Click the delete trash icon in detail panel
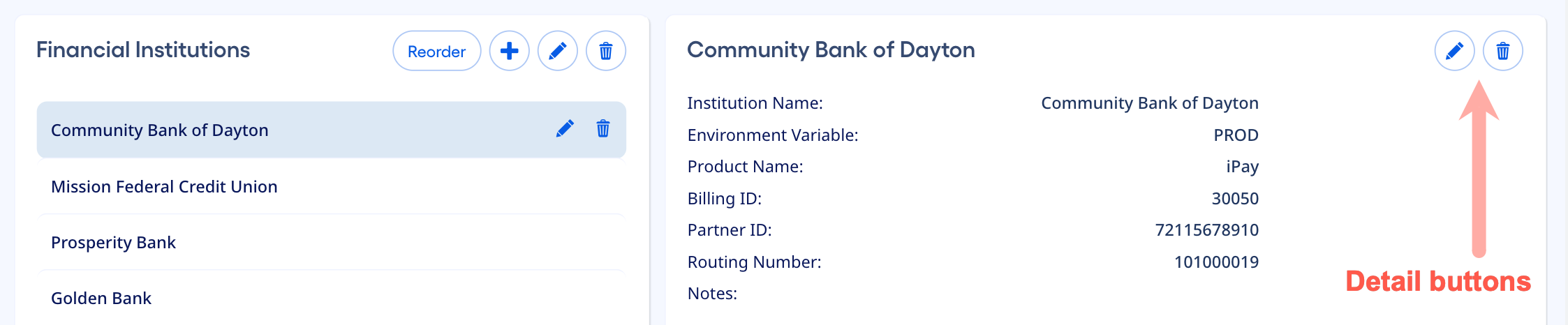 pos(1503,51)
